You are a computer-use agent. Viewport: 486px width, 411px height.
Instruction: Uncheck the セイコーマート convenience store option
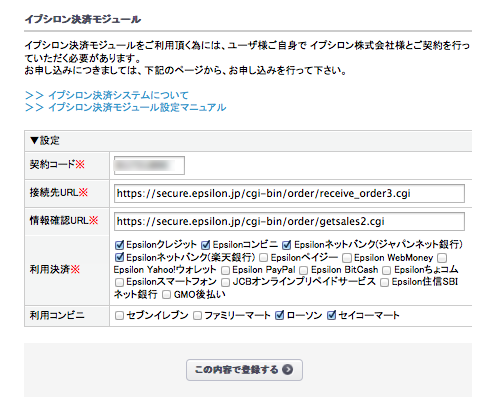(331, 315)
